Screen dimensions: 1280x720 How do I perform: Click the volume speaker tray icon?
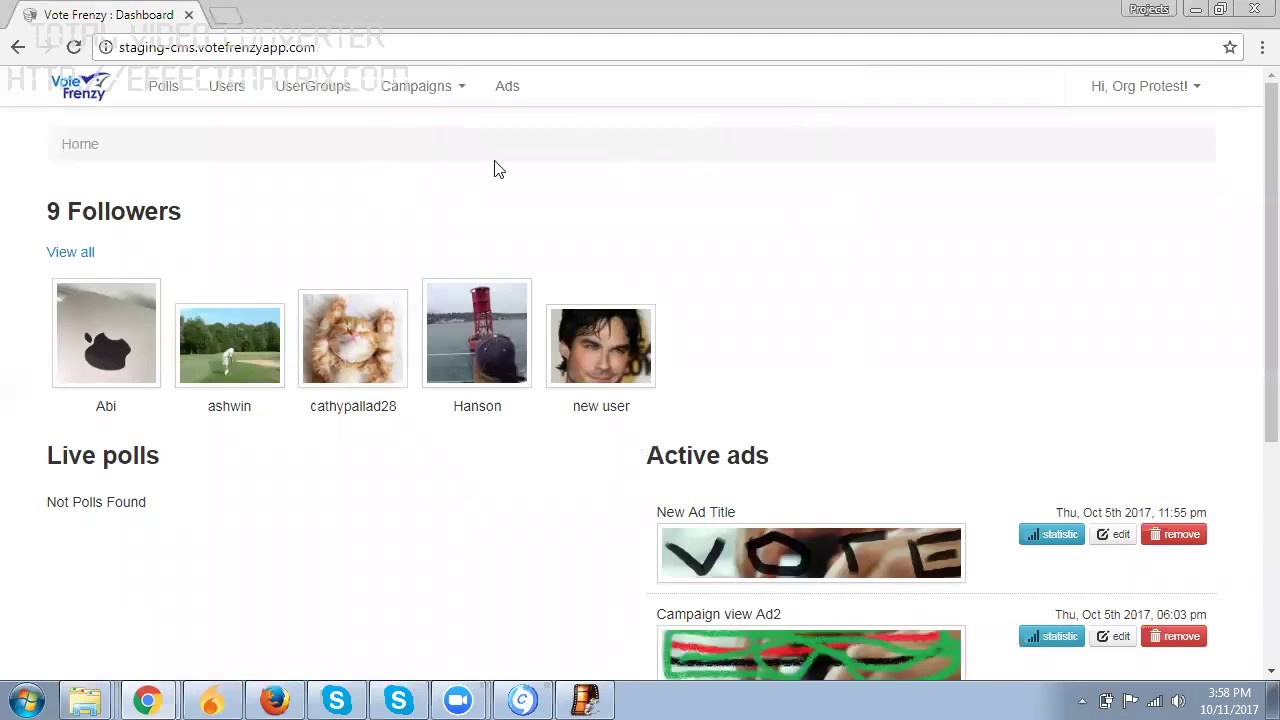coord(1178,701)
